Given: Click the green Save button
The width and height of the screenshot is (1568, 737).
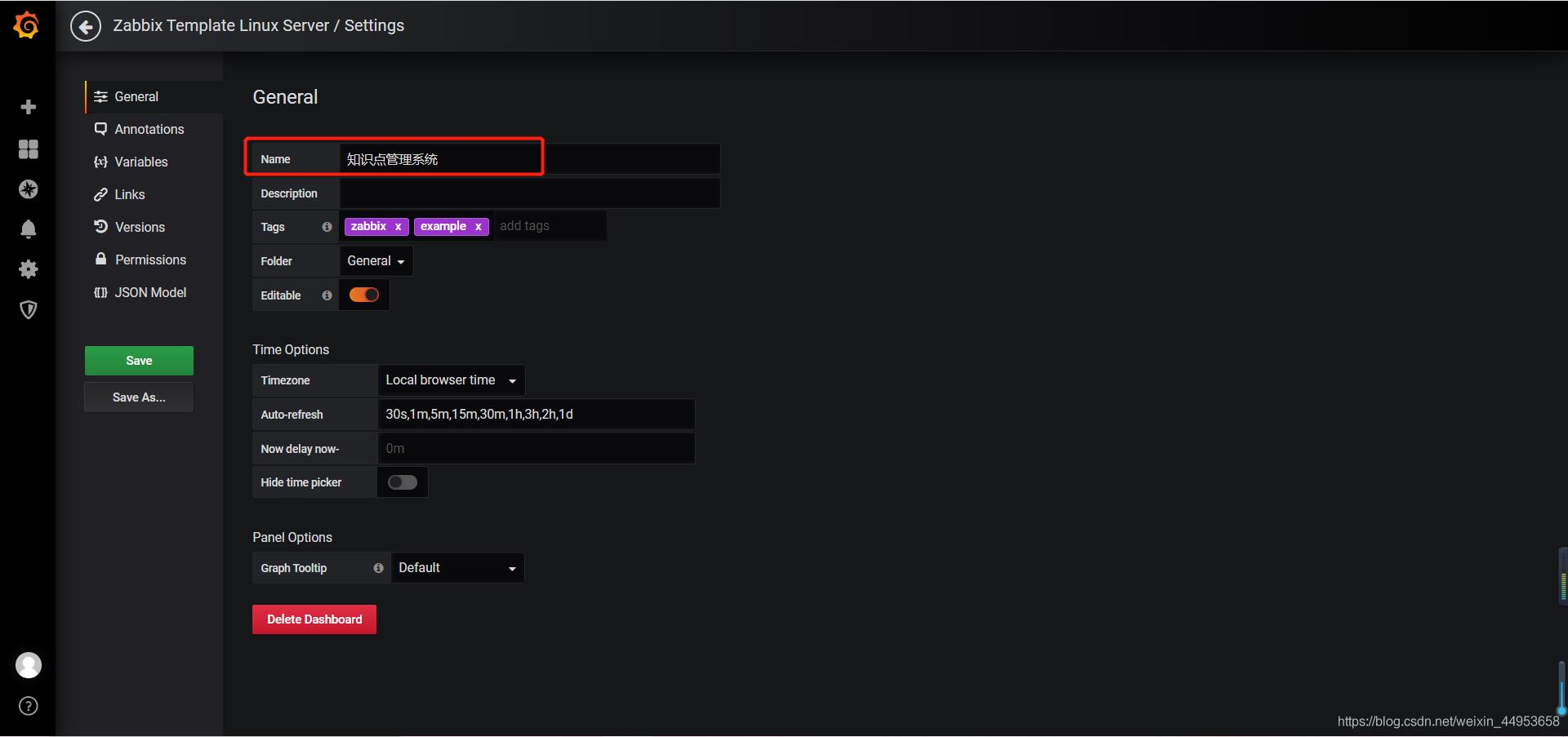Looking at the screenshot, I should (139, 361).
